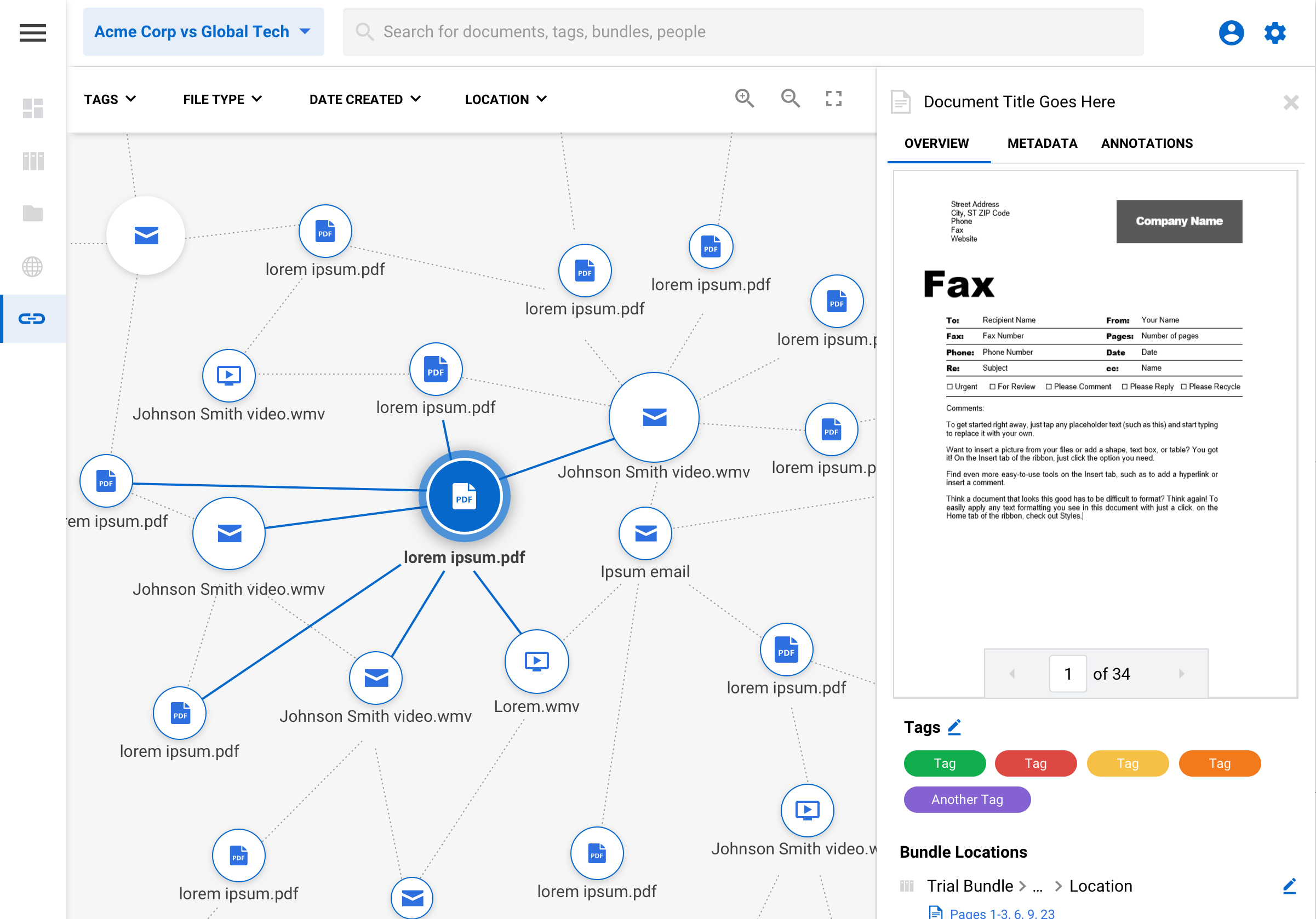The height and width of the screenshot is (919, 1316).
Task: Expand the TAGS filter dropdown
Action: tap(110, 99)
